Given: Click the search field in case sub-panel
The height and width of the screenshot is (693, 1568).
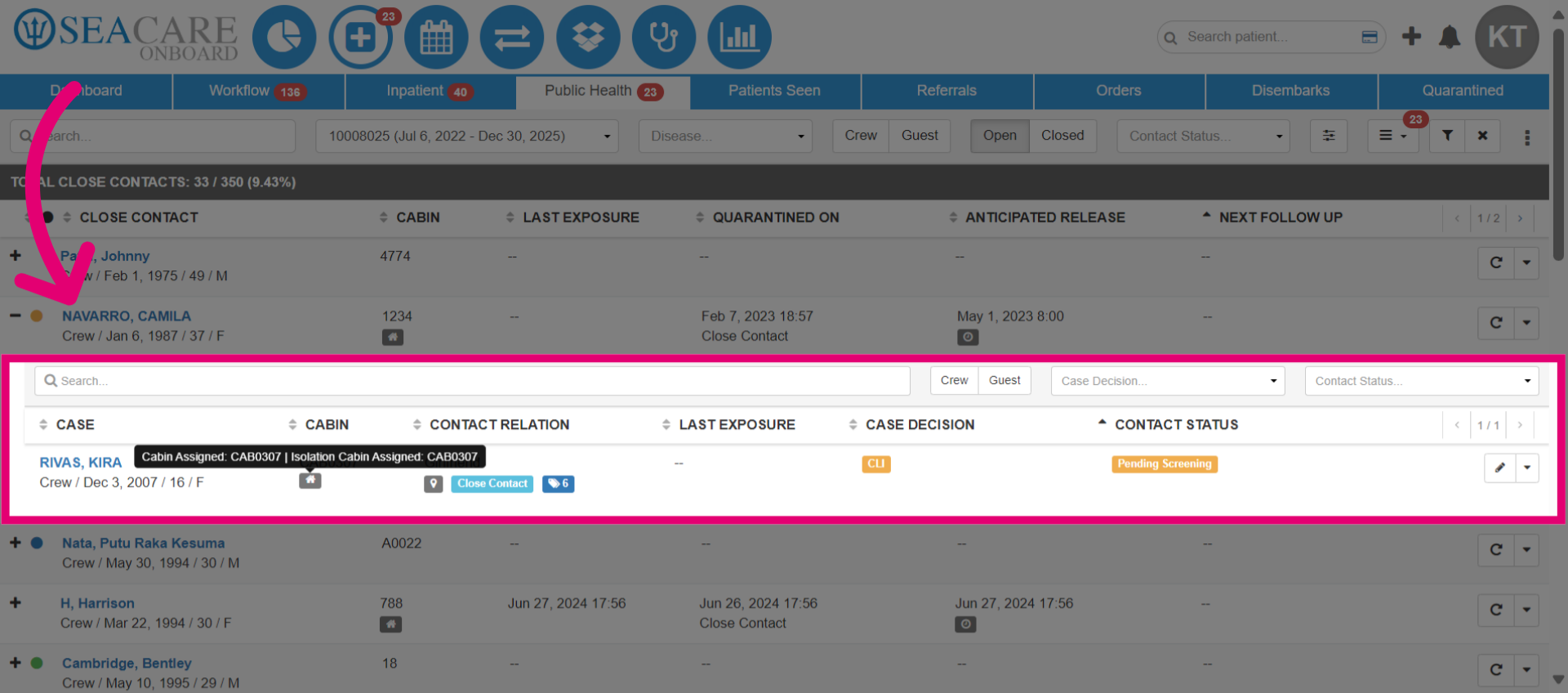Looking at the screenshot, I should point(472,381).
